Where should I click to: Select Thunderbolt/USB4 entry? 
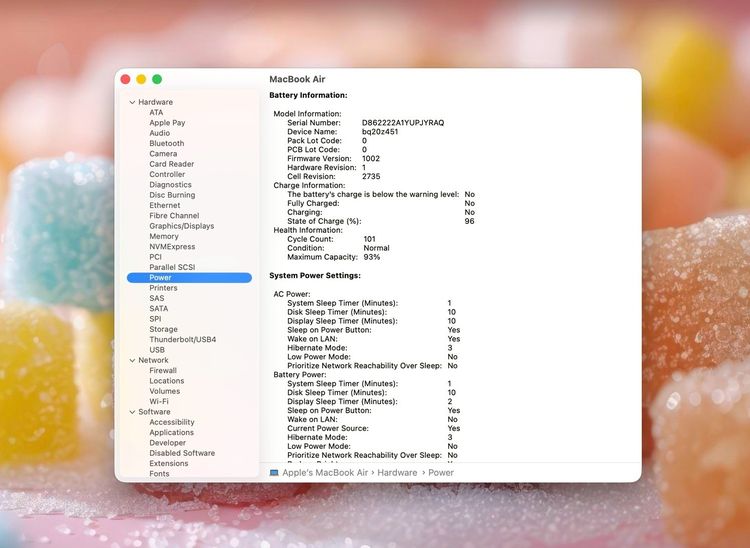click(183, 340)
